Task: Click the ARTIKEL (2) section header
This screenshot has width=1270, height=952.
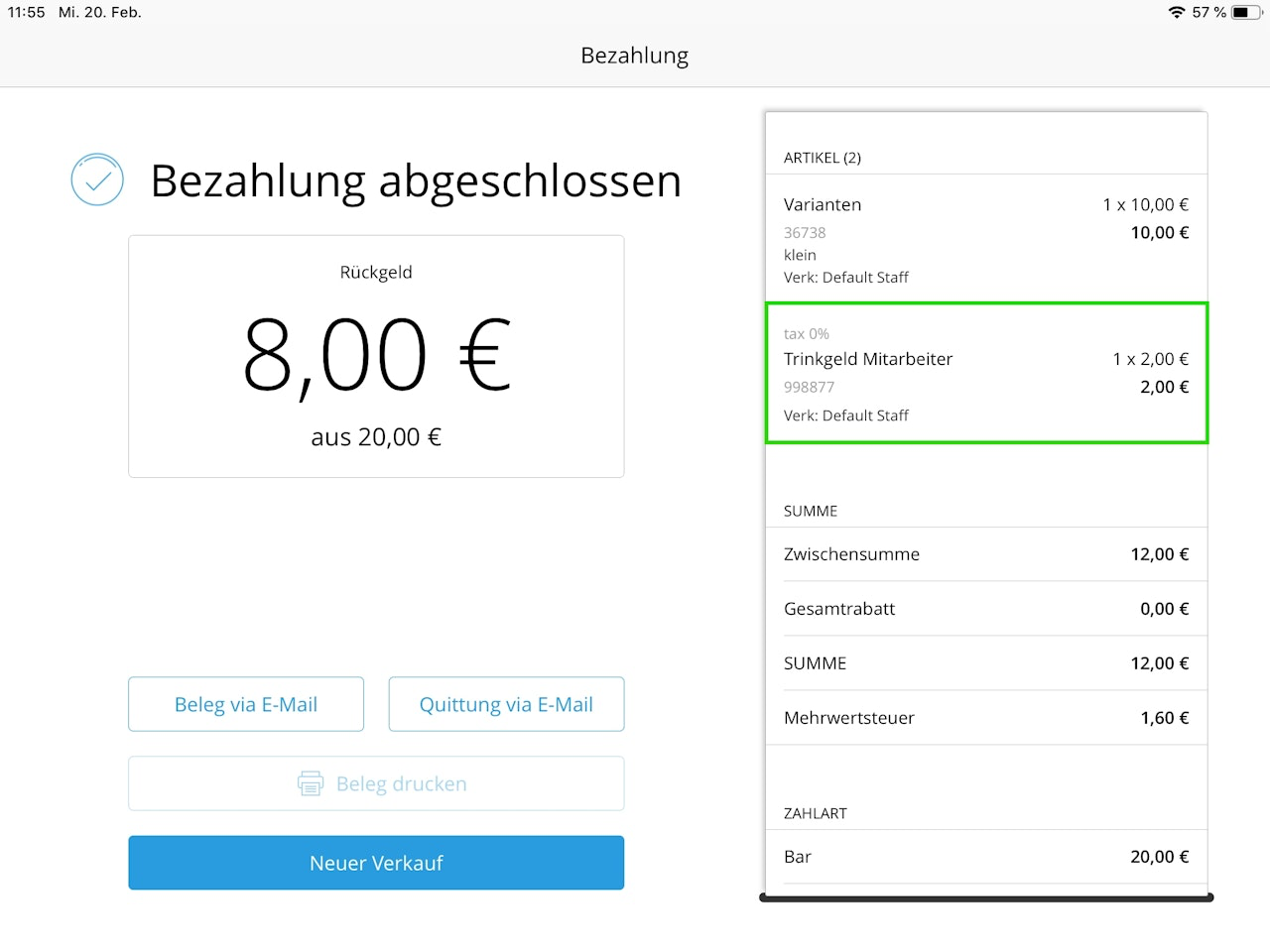Action: point(823,158)
